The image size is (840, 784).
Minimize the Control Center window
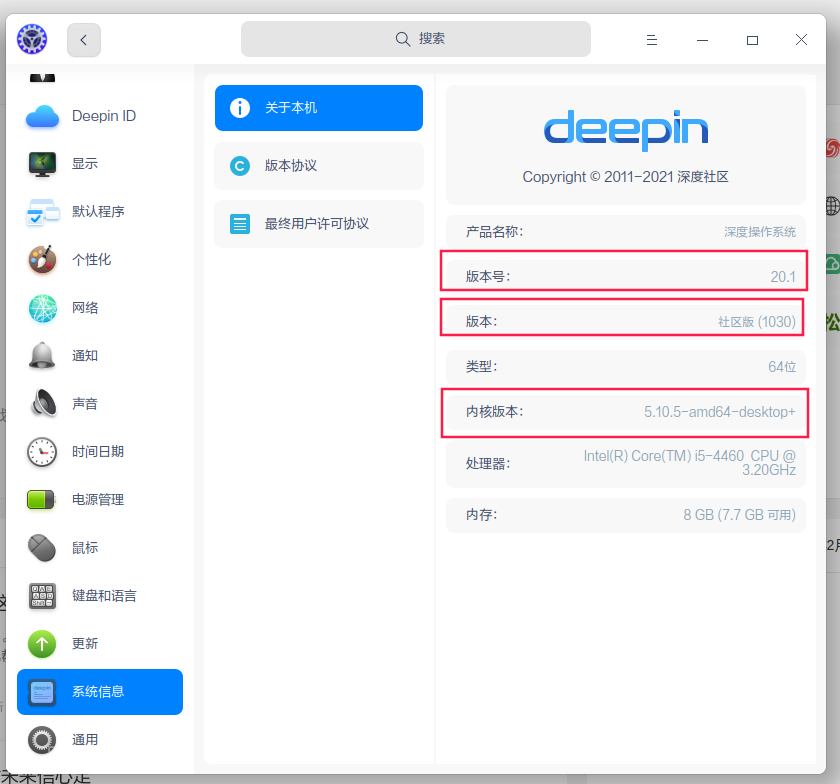coord(702,40)
